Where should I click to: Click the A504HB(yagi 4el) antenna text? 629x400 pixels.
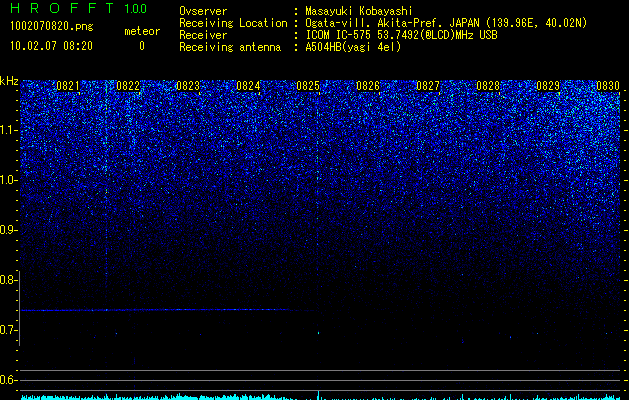coord(353,47)
